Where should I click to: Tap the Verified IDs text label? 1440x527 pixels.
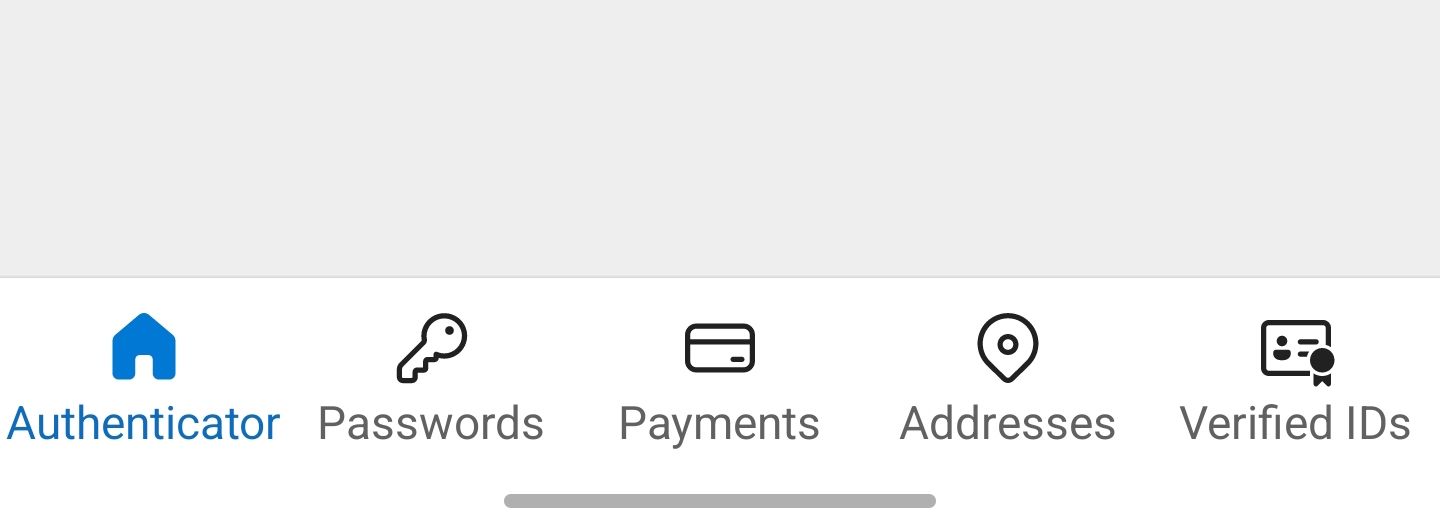point(1295,424)
